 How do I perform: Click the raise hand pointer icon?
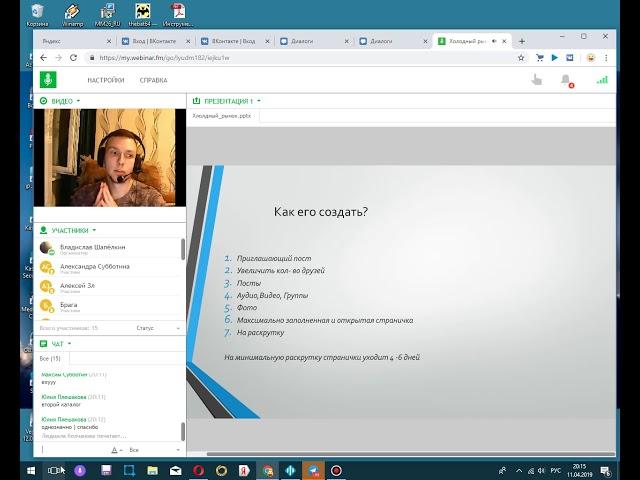click(x=537, y=80)
